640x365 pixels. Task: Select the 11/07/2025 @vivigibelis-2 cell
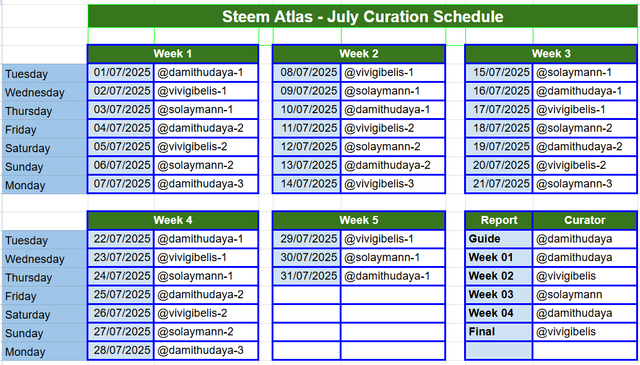393,128
